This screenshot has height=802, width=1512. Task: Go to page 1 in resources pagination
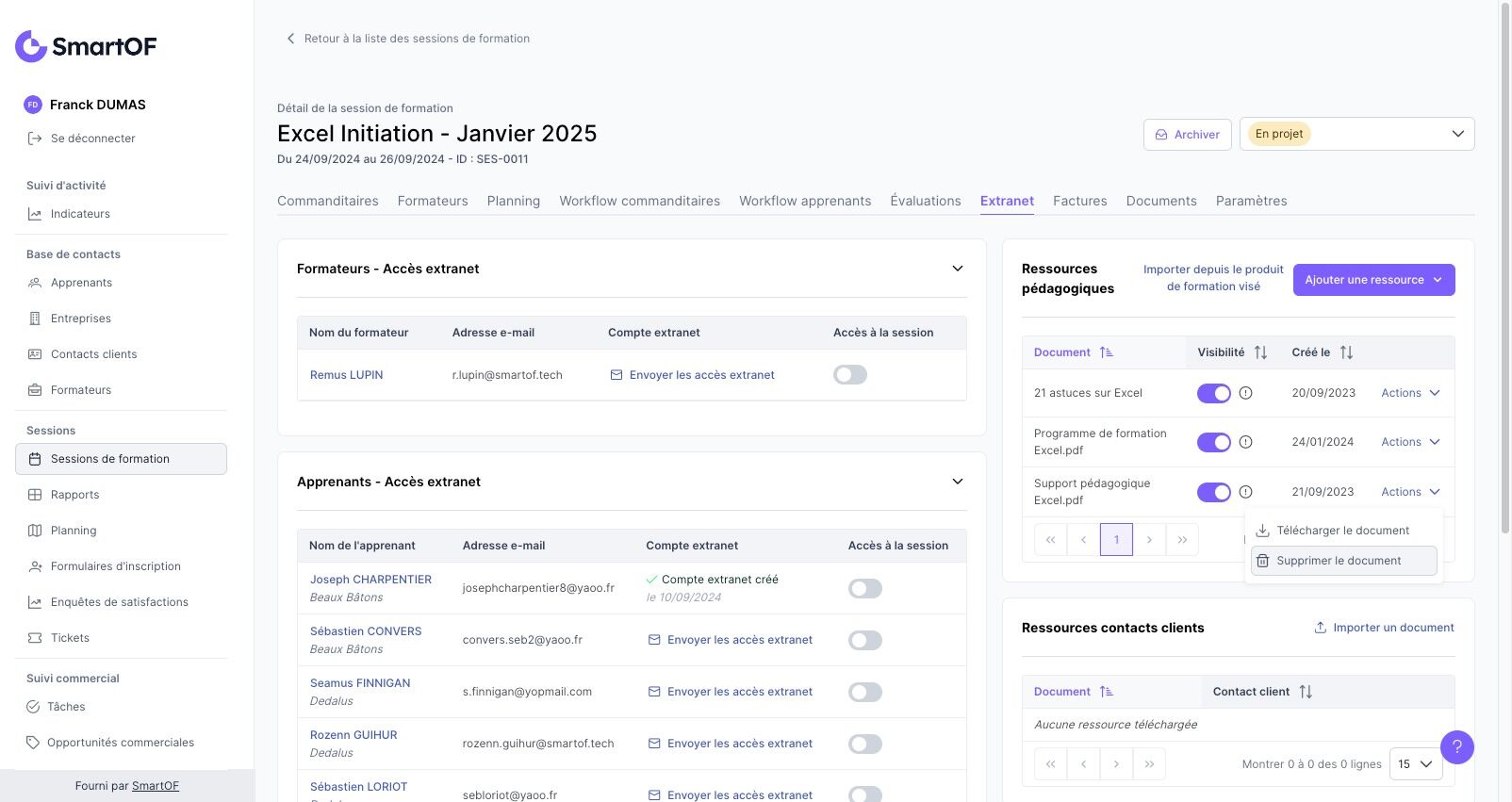pos(1116,540)
